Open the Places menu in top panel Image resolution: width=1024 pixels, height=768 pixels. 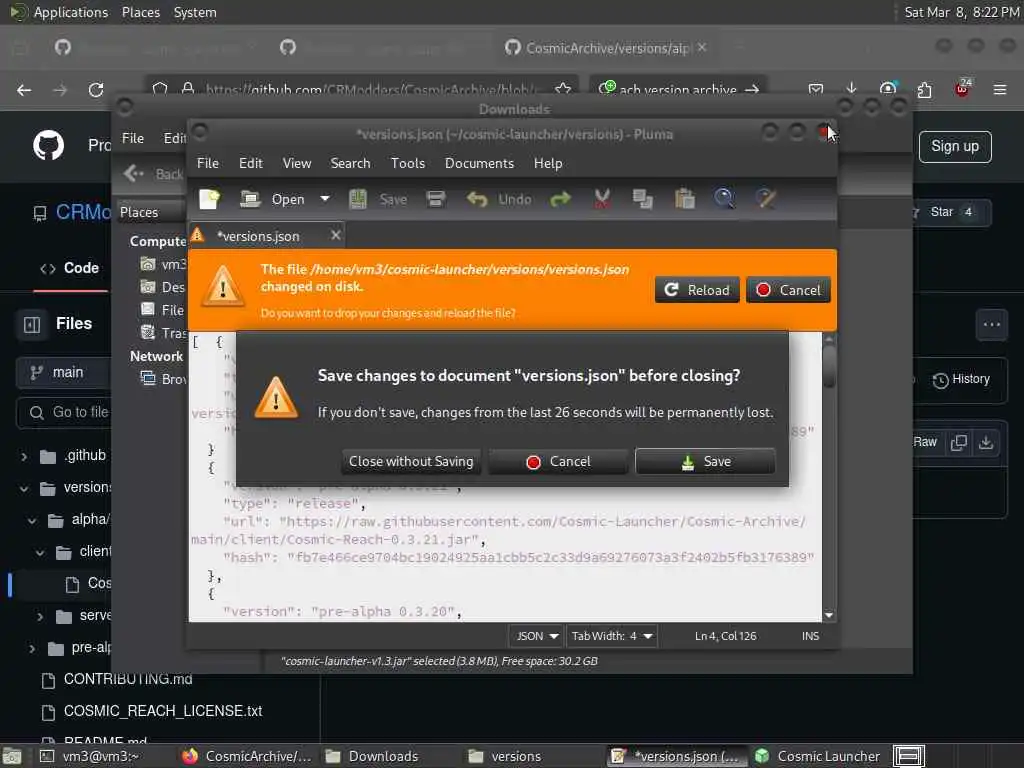coord(140,12)
